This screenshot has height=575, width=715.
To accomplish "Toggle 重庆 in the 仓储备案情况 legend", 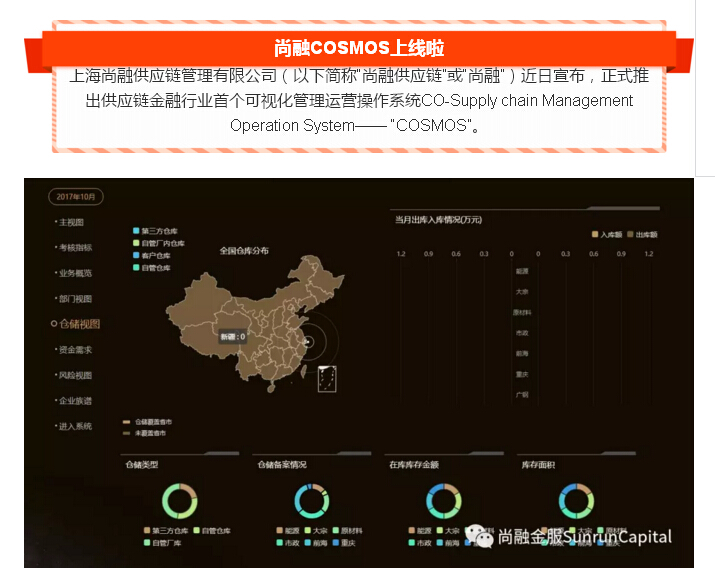I will click(x=344, y=543).
